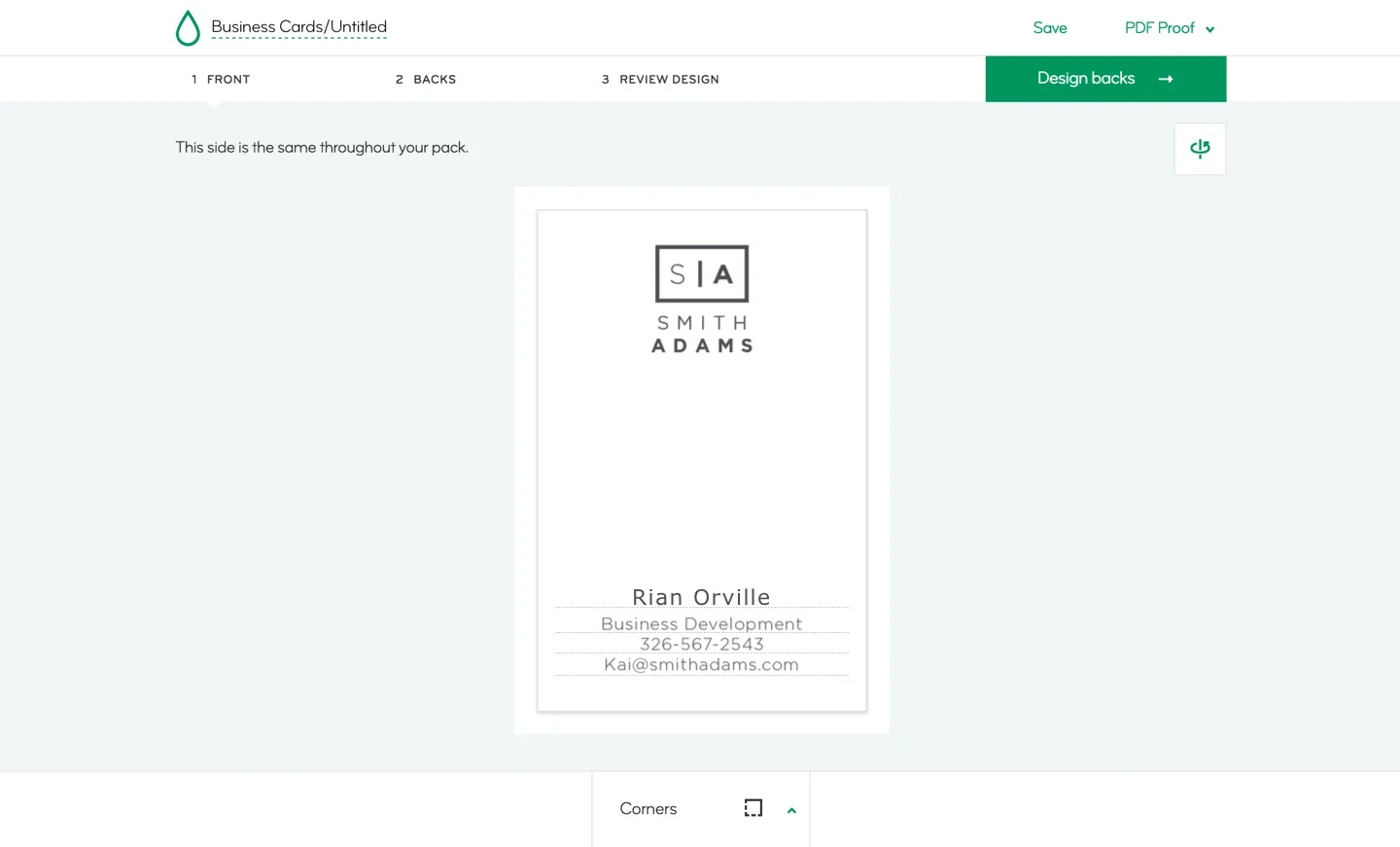Viewport: 1400px width, 847px height.
Task: Click the SA monogram logo on card
Action: point(702,273)
